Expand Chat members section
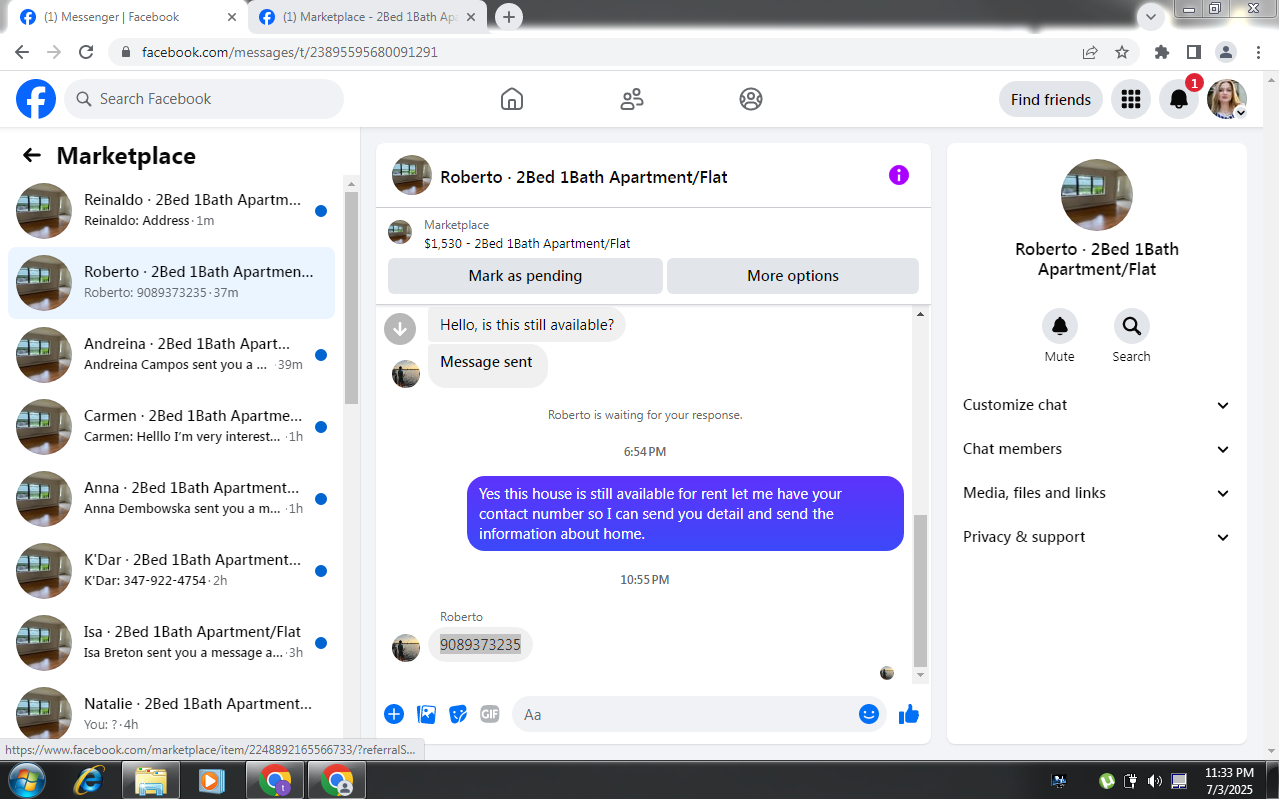The image size is (1279, 799). click(x=1096, y=449)
